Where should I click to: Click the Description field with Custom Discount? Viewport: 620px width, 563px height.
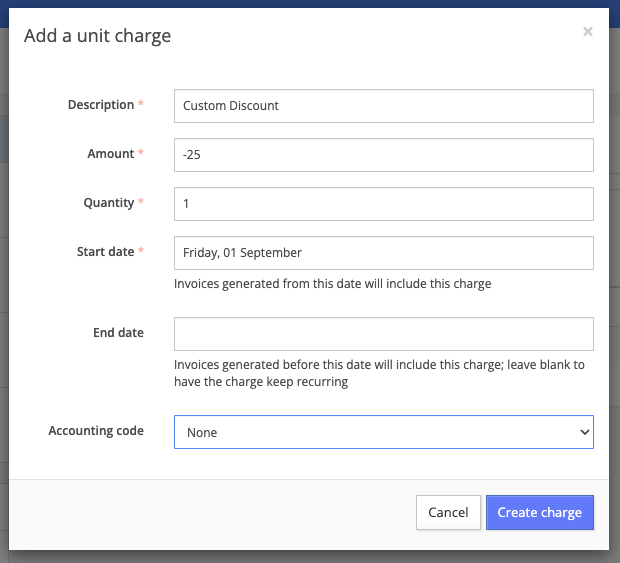click(x=384, y=106)
